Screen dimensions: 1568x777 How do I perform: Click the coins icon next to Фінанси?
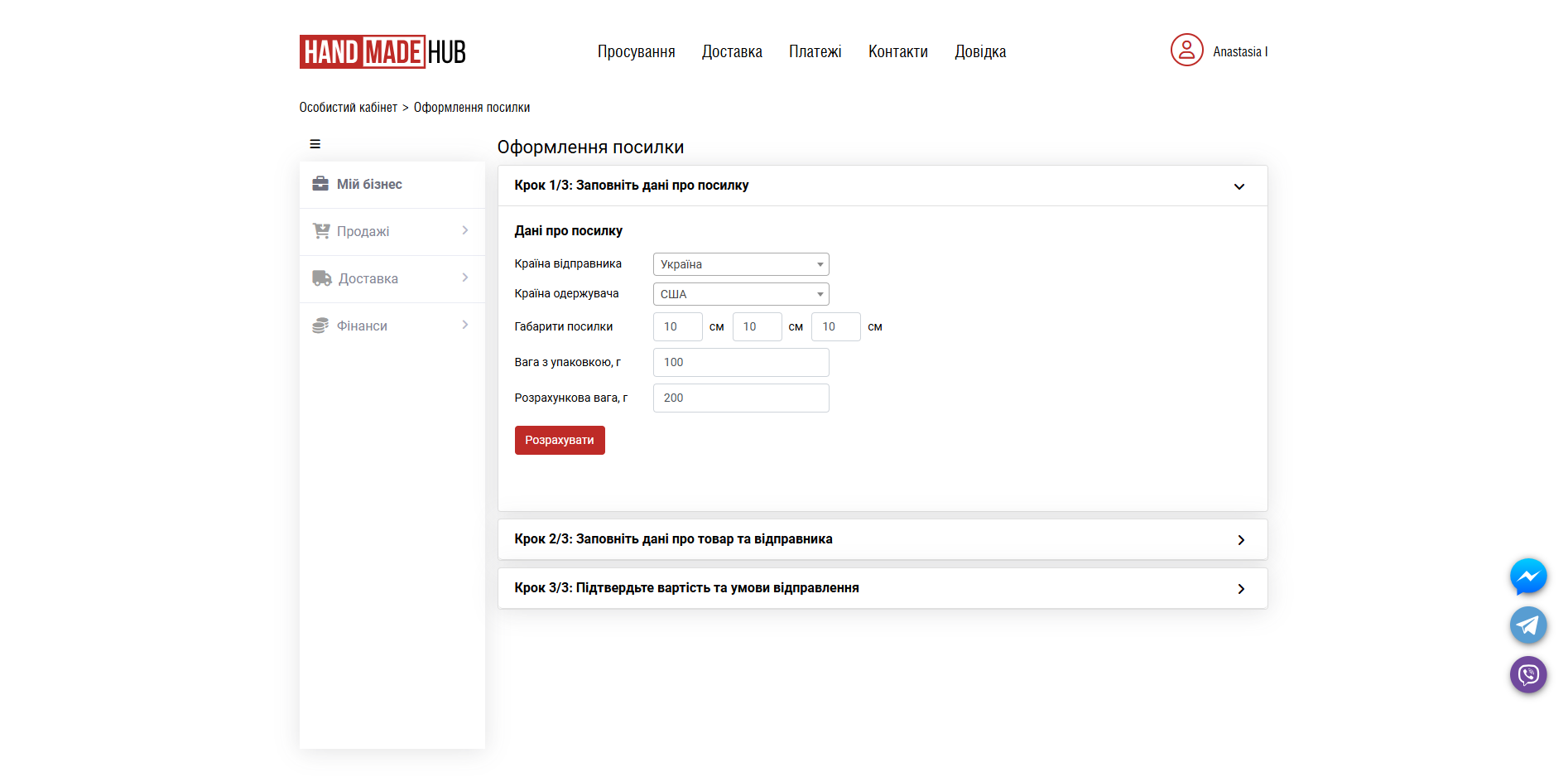click(322, 326)
